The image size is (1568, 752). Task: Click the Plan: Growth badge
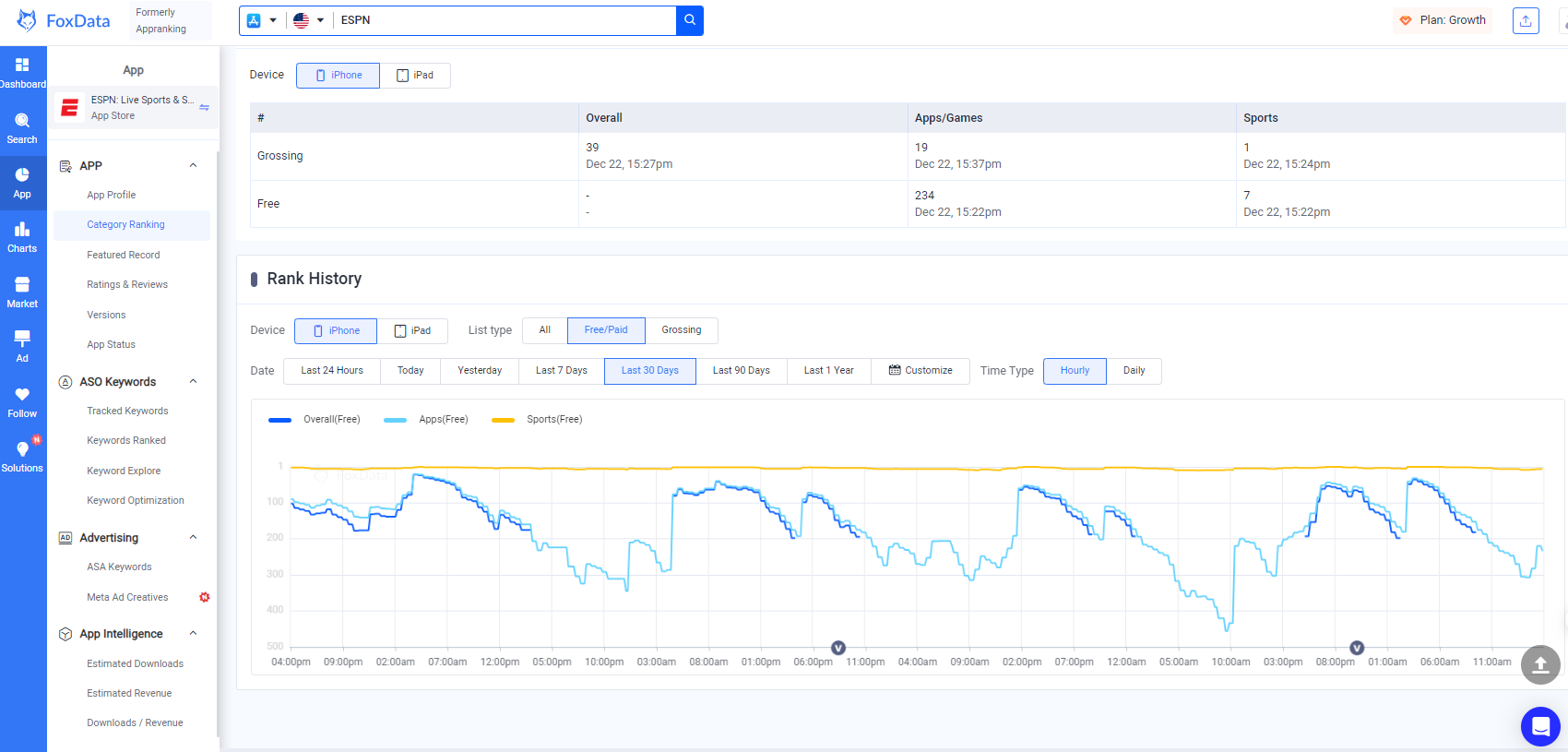pos(1443,20)
